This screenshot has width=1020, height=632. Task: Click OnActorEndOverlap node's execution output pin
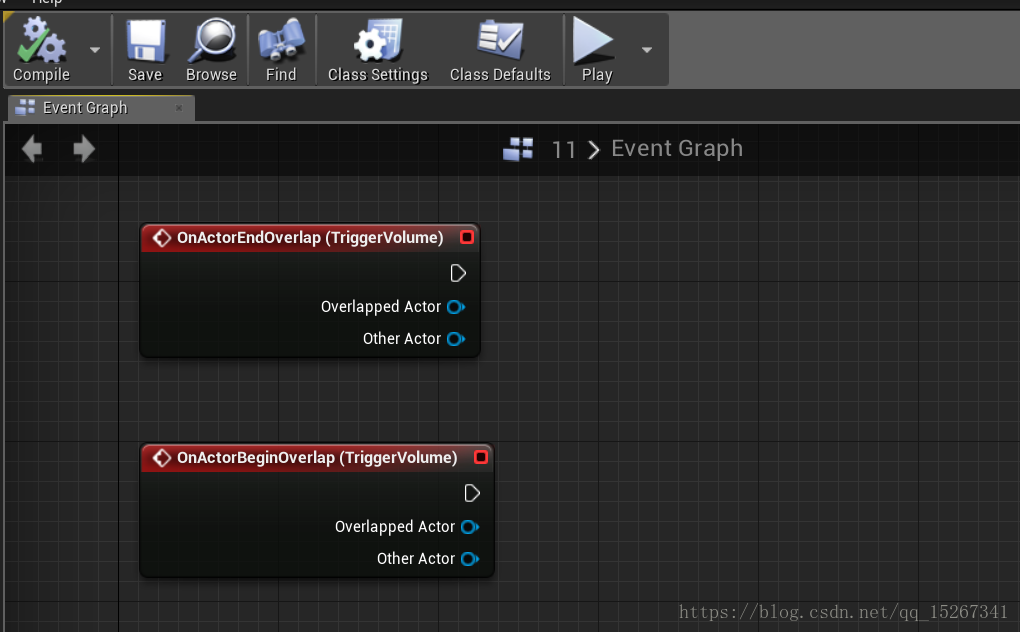(x=458, y=273)
